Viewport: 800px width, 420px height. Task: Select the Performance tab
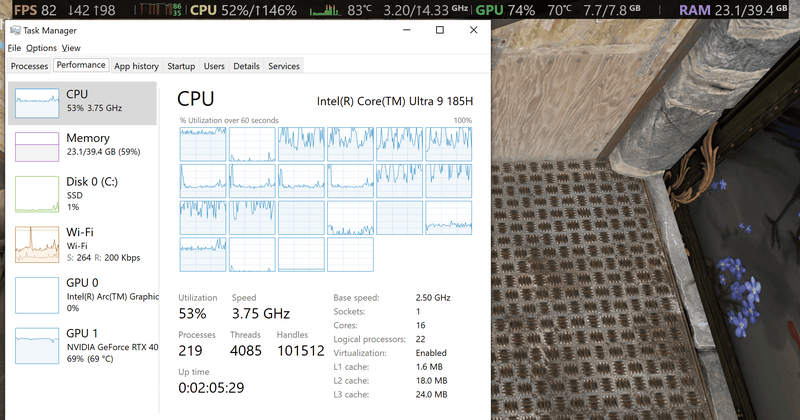[x=81, y=65]
